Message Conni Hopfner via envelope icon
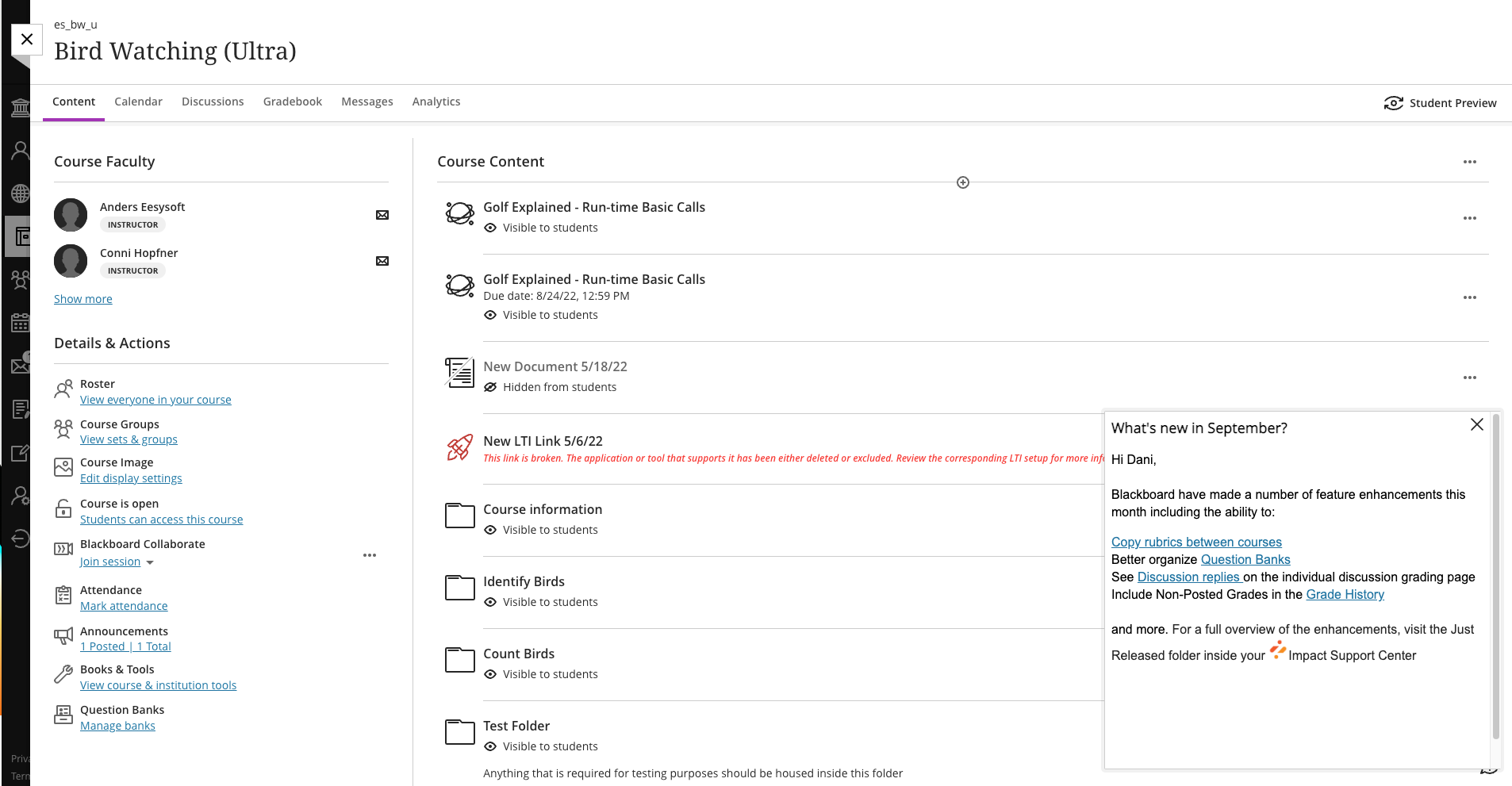This screenshot has width=1512, height=786. 382,261
